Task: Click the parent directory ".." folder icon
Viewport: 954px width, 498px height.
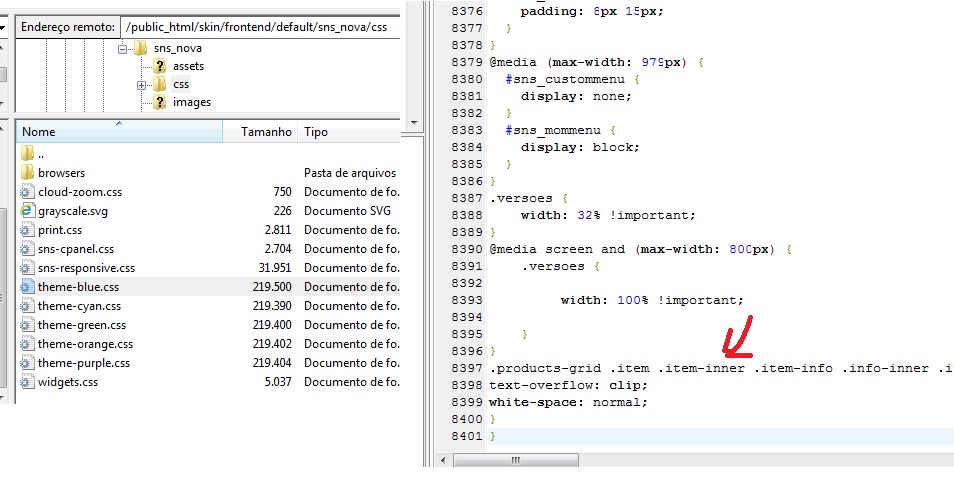Action: click(28, 154)
